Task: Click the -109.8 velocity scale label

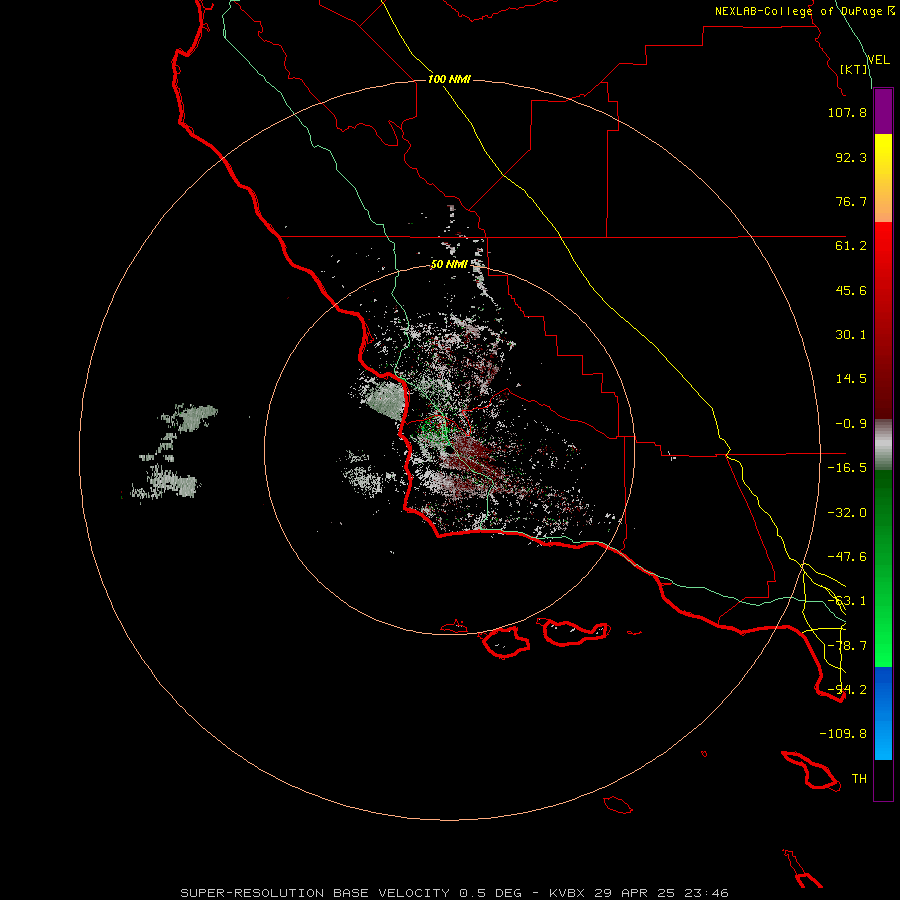Action: point(843,734)
